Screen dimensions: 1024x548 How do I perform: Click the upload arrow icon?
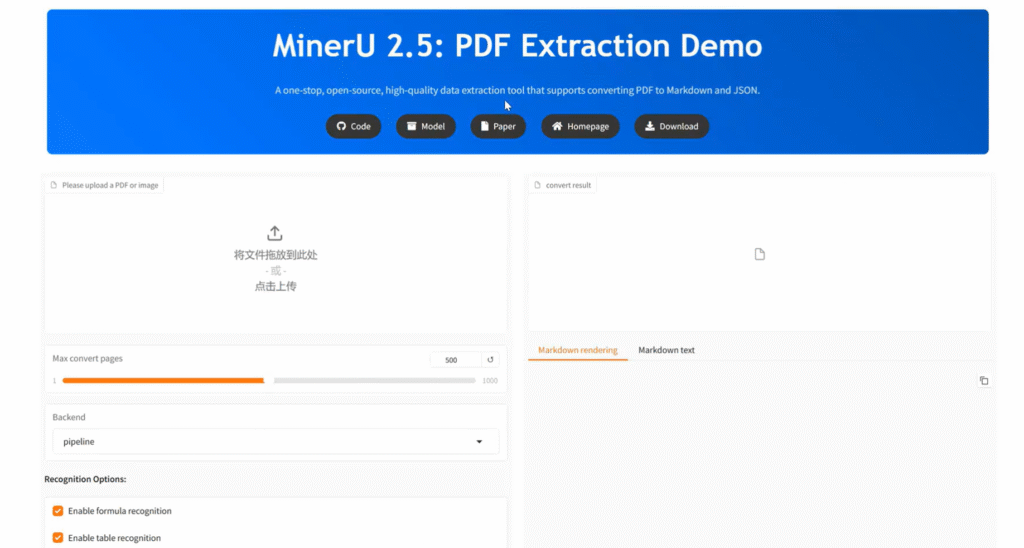(275, 234)
